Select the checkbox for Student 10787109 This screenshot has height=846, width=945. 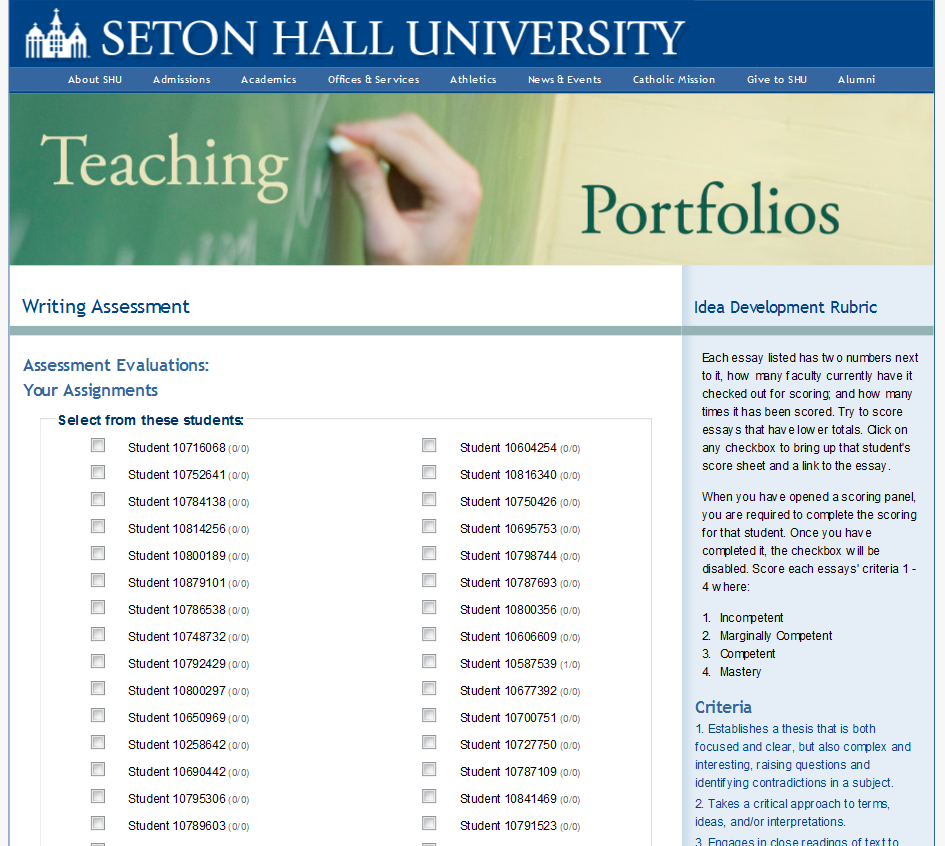click(x=429, y=769)
